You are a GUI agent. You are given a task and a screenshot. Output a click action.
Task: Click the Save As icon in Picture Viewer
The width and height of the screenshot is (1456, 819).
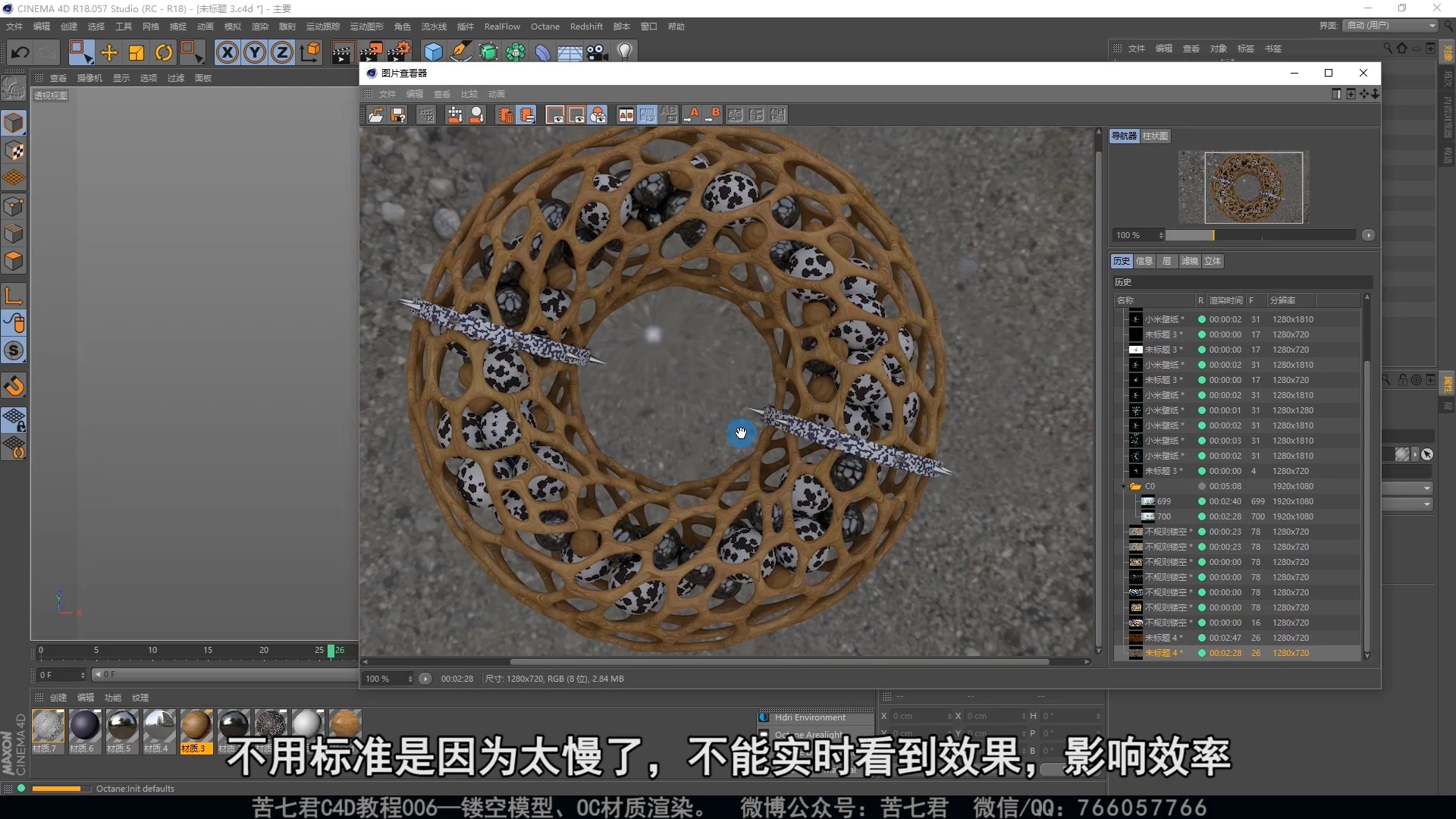point(398,115)
